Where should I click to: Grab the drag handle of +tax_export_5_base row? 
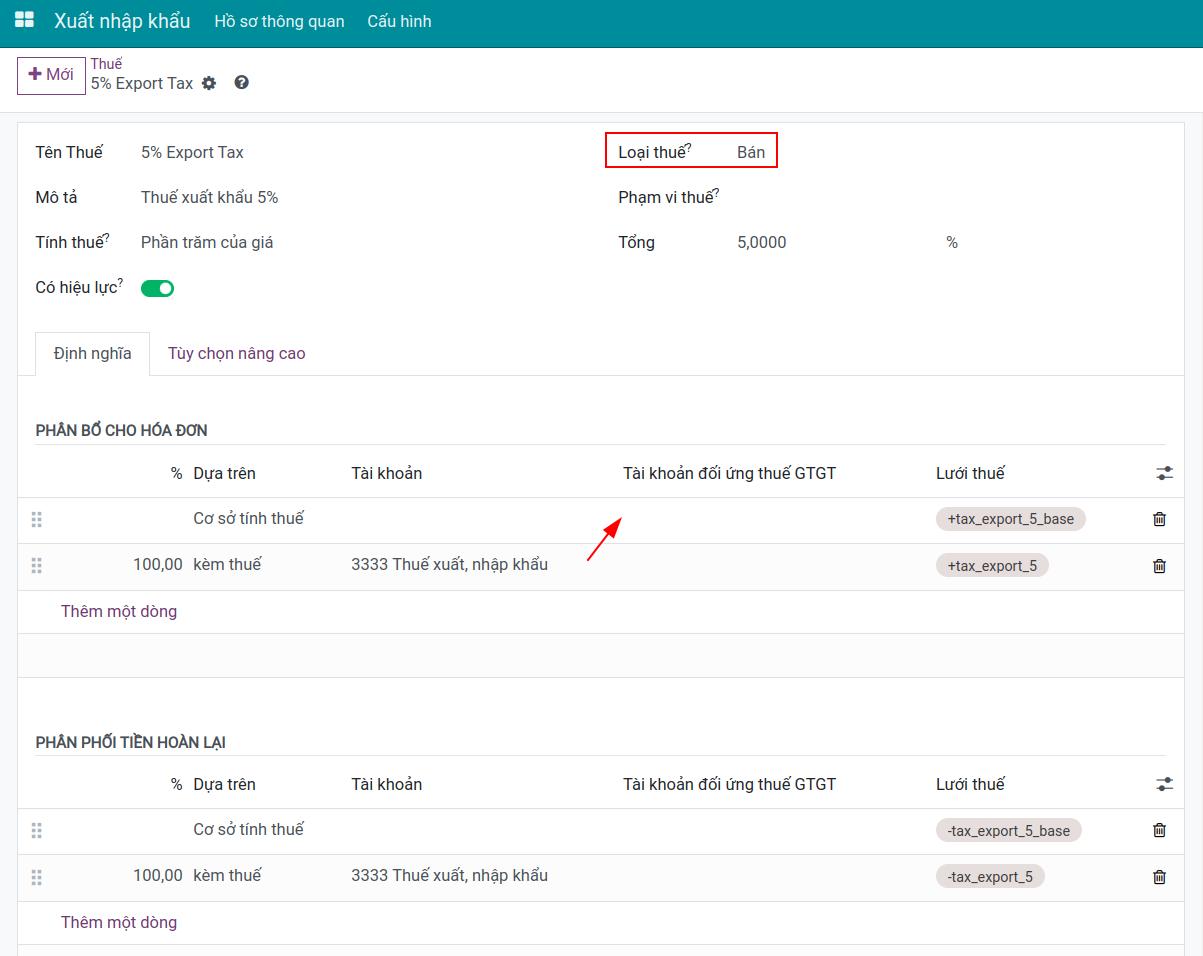tap(37, 519)
